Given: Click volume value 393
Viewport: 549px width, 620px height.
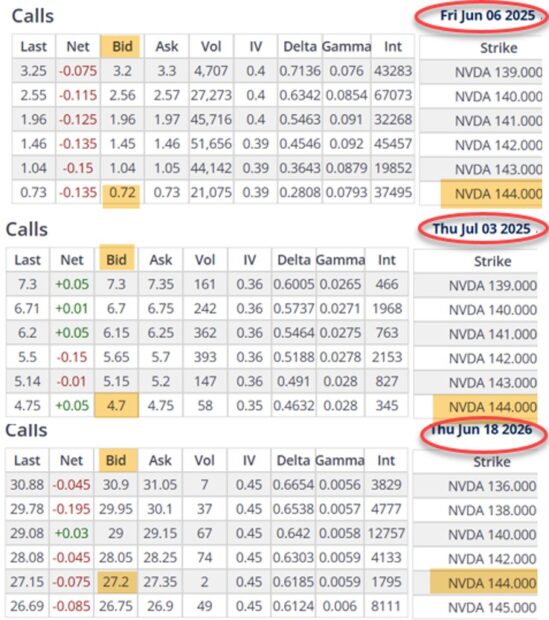Looking at the screenshot, I should click(205, 357).
